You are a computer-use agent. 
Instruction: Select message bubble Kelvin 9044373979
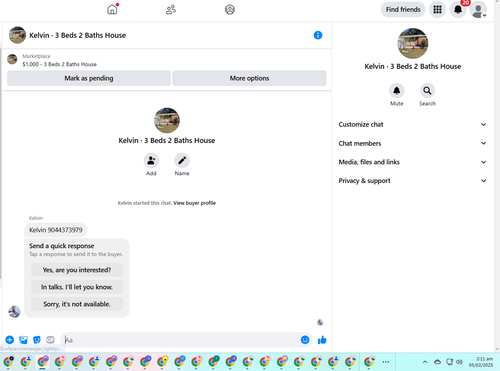pos(56,230)
